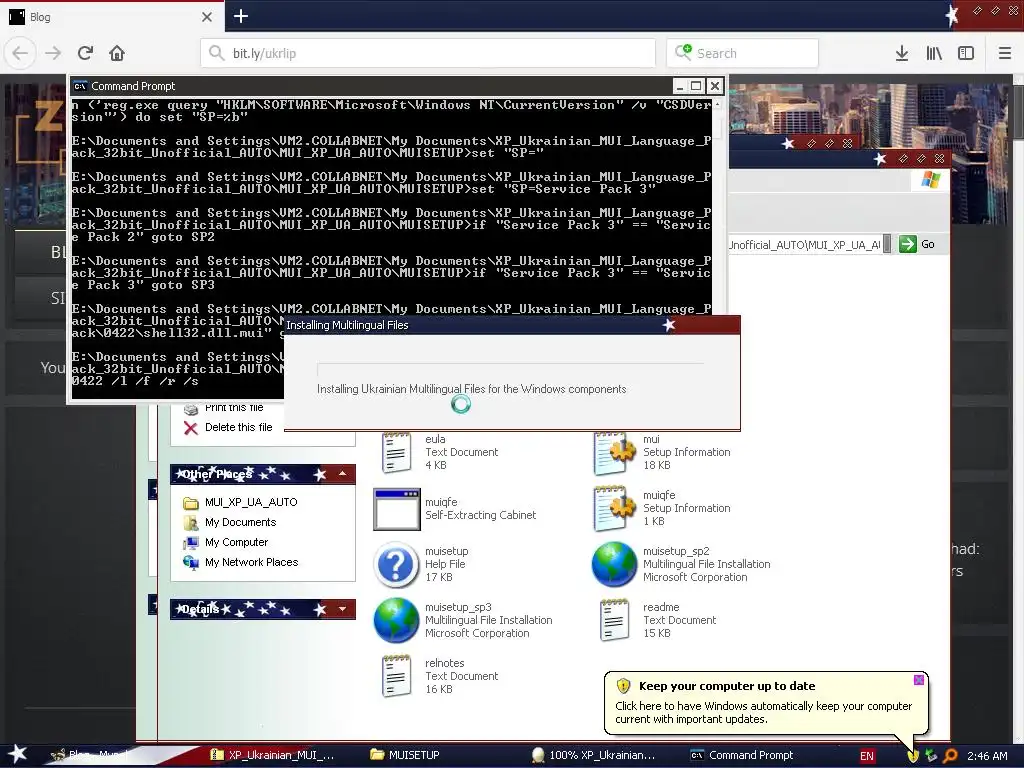Open the Command Prompt title bar icon menu
1024x768 pixels.
(x=80, y=86)
